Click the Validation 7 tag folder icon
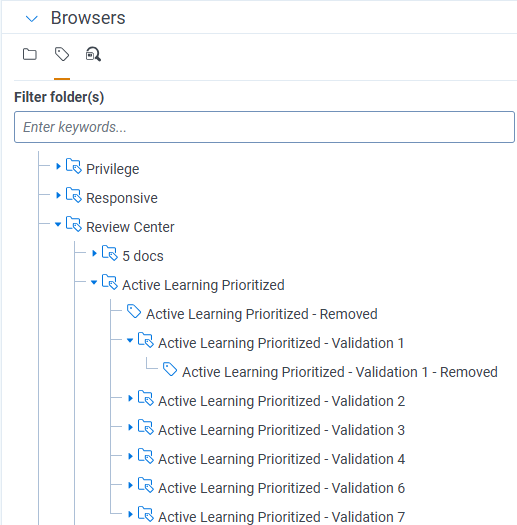Image resolution: width=517 pixels, height=525 pixels. coord(146,515)
